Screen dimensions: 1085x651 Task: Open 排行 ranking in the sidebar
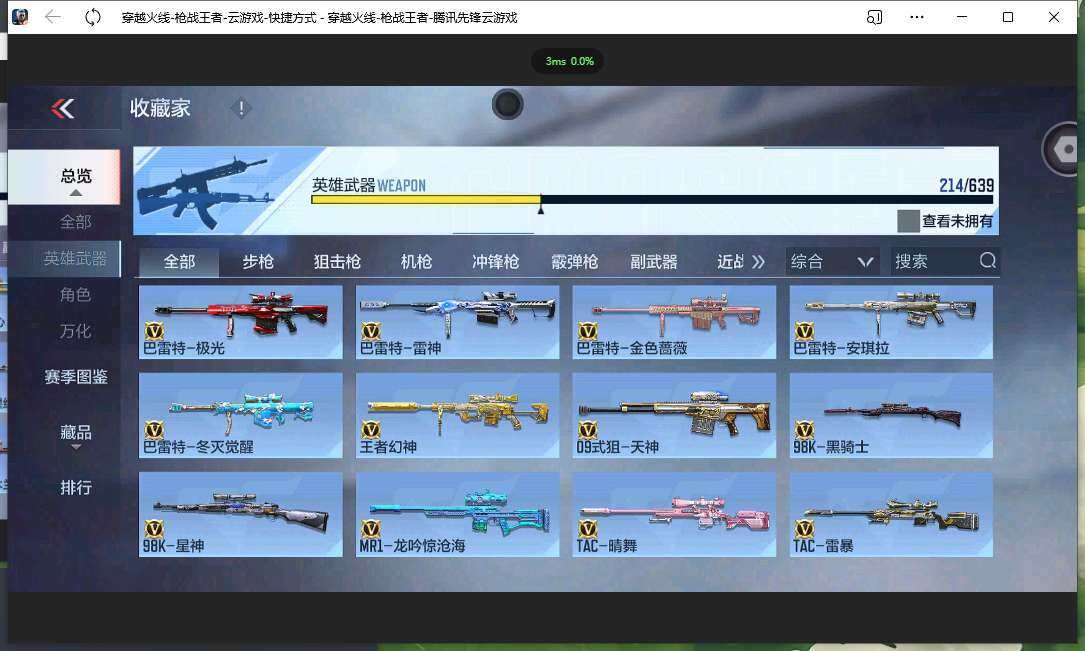(x=76, y=488)
